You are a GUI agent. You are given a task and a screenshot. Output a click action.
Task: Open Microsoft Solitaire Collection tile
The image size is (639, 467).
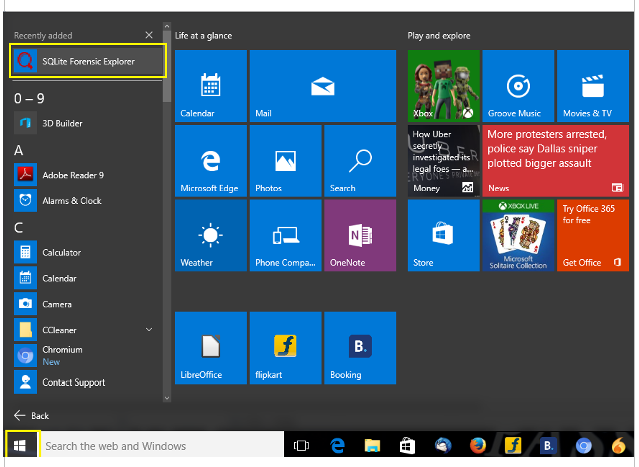click(518, 235)
